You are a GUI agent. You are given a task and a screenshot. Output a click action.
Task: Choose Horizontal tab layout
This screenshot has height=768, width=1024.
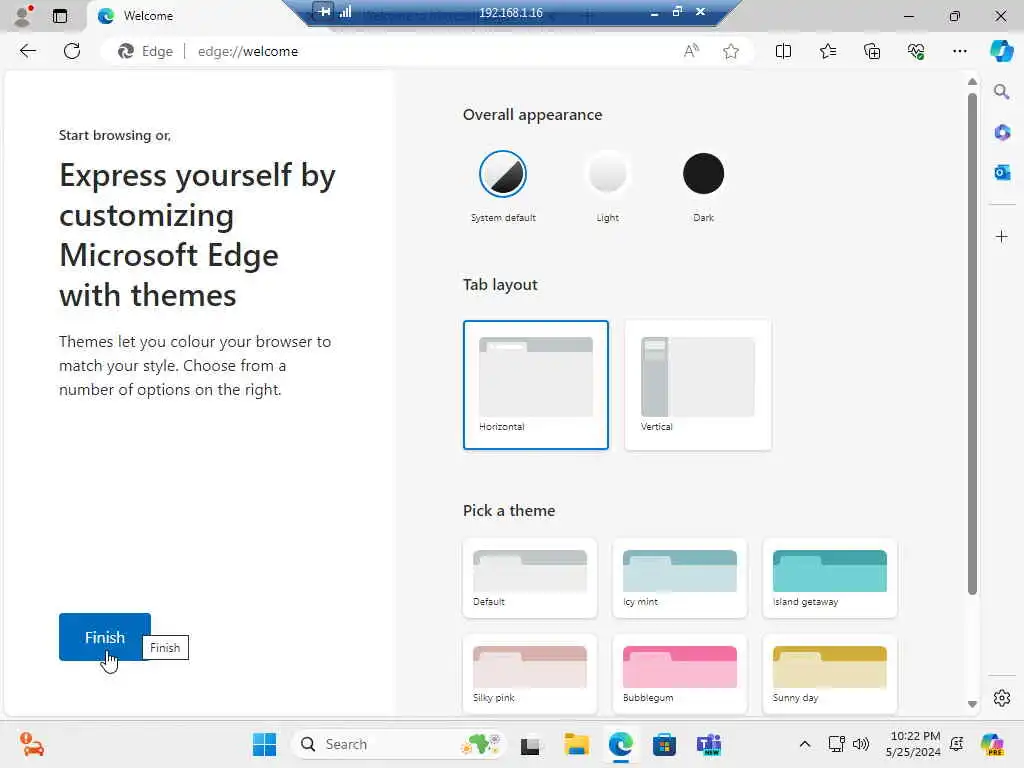(x=536, y=385)
